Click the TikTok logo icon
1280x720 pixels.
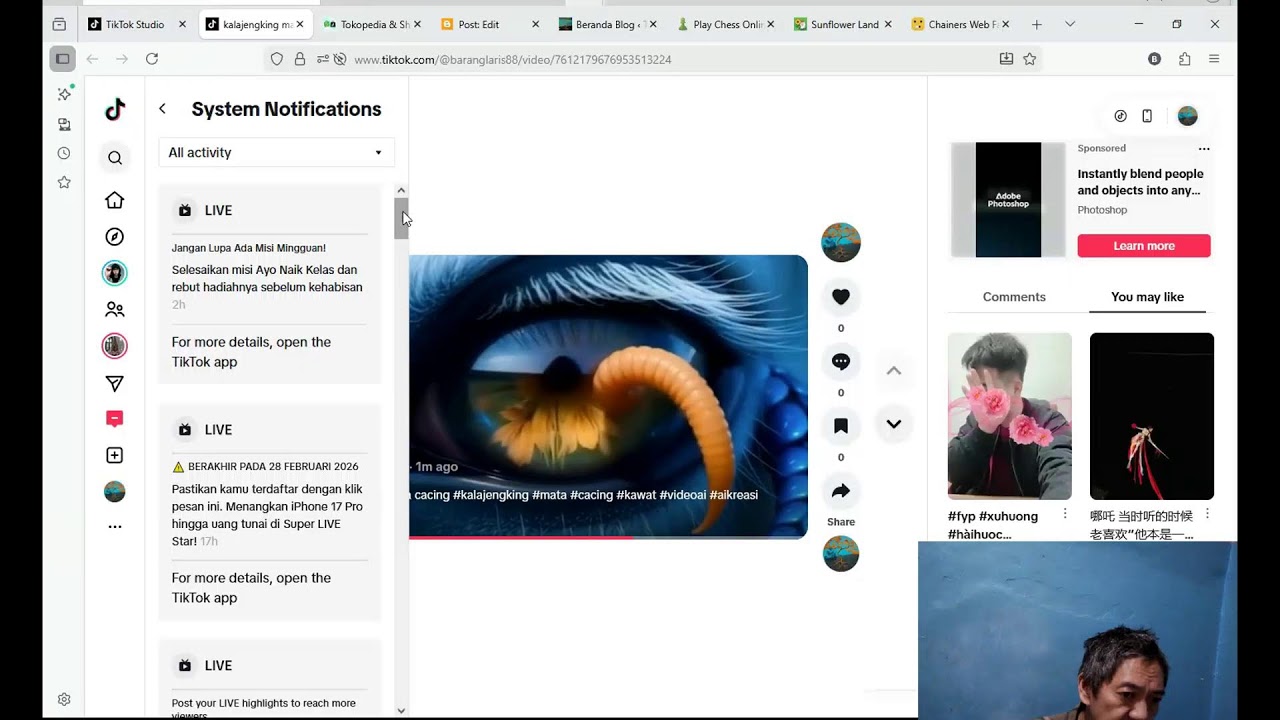point(115,110)
